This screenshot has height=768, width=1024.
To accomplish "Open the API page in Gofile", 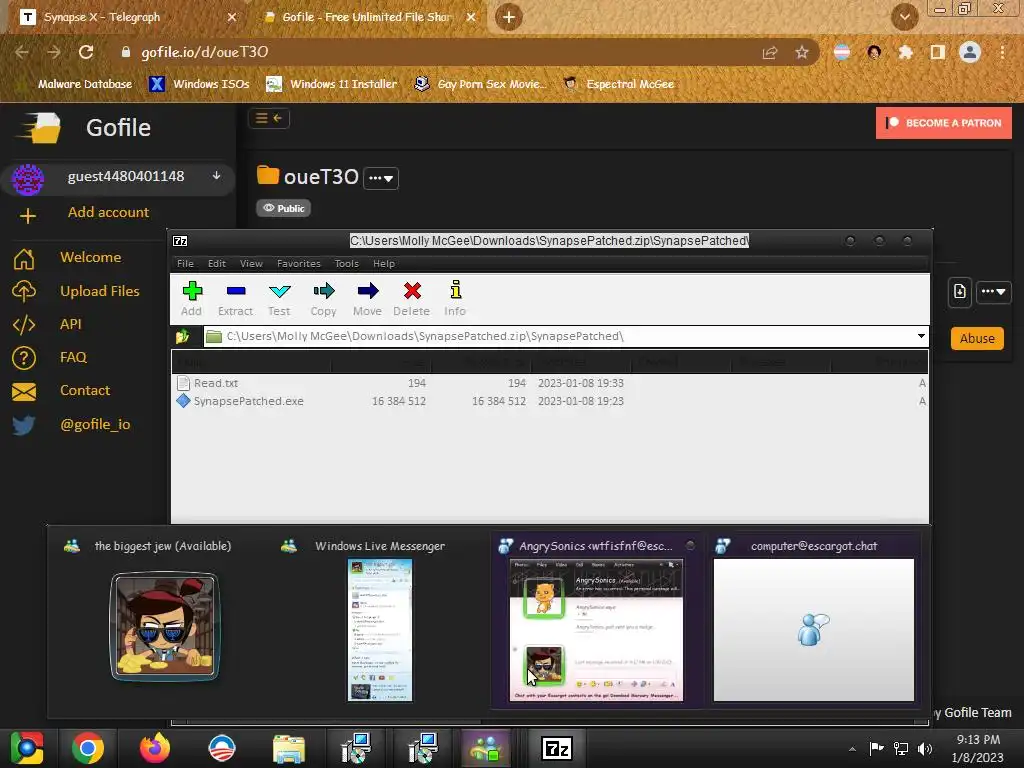I will (71, 324).
